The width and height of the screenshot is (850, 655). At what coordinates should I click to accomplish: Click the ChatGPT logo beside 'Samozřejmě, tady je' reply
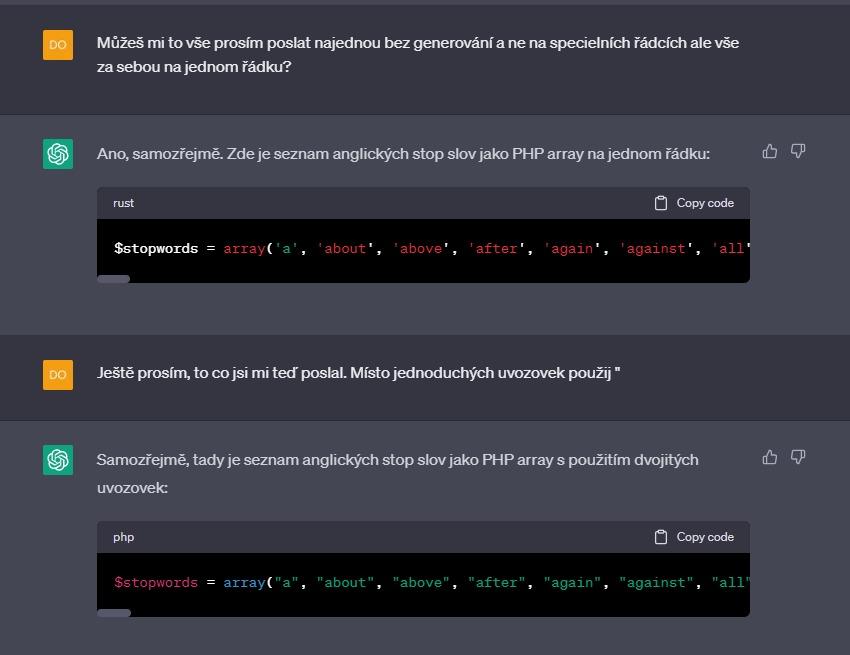58,460
